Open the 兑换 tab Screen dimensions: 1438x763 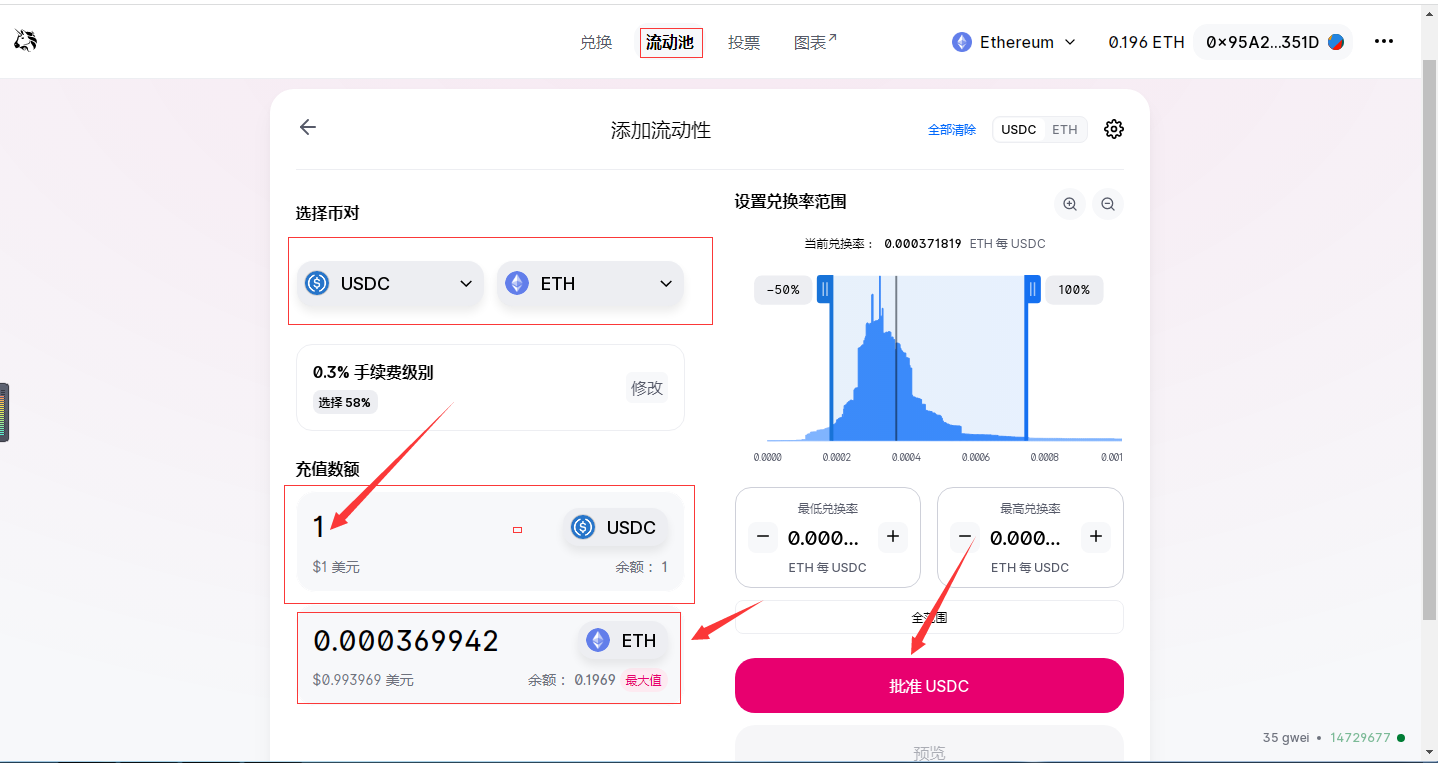(596, 42)
